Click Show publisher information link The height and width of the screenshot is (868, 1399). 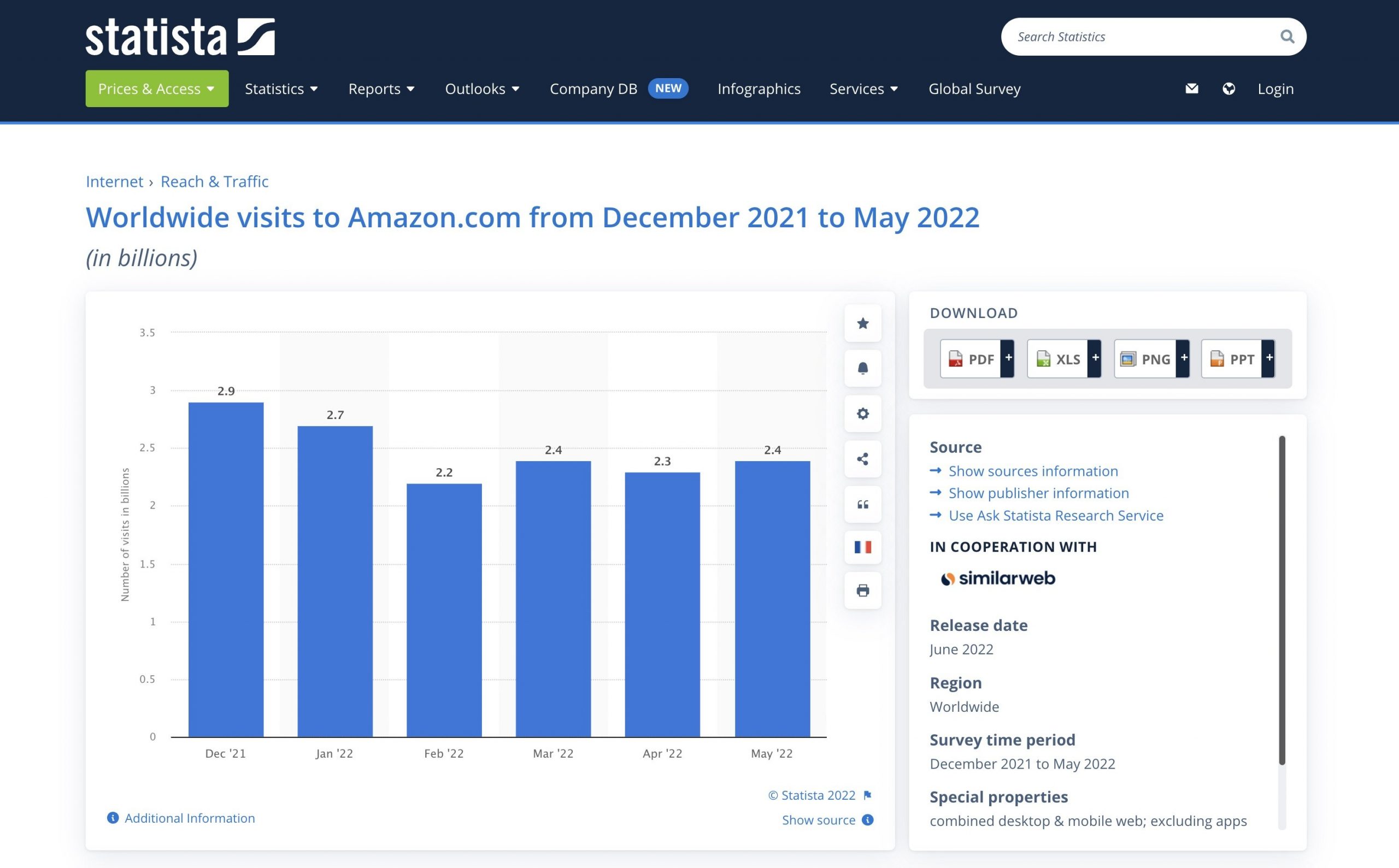click(x=1039, y=493)
